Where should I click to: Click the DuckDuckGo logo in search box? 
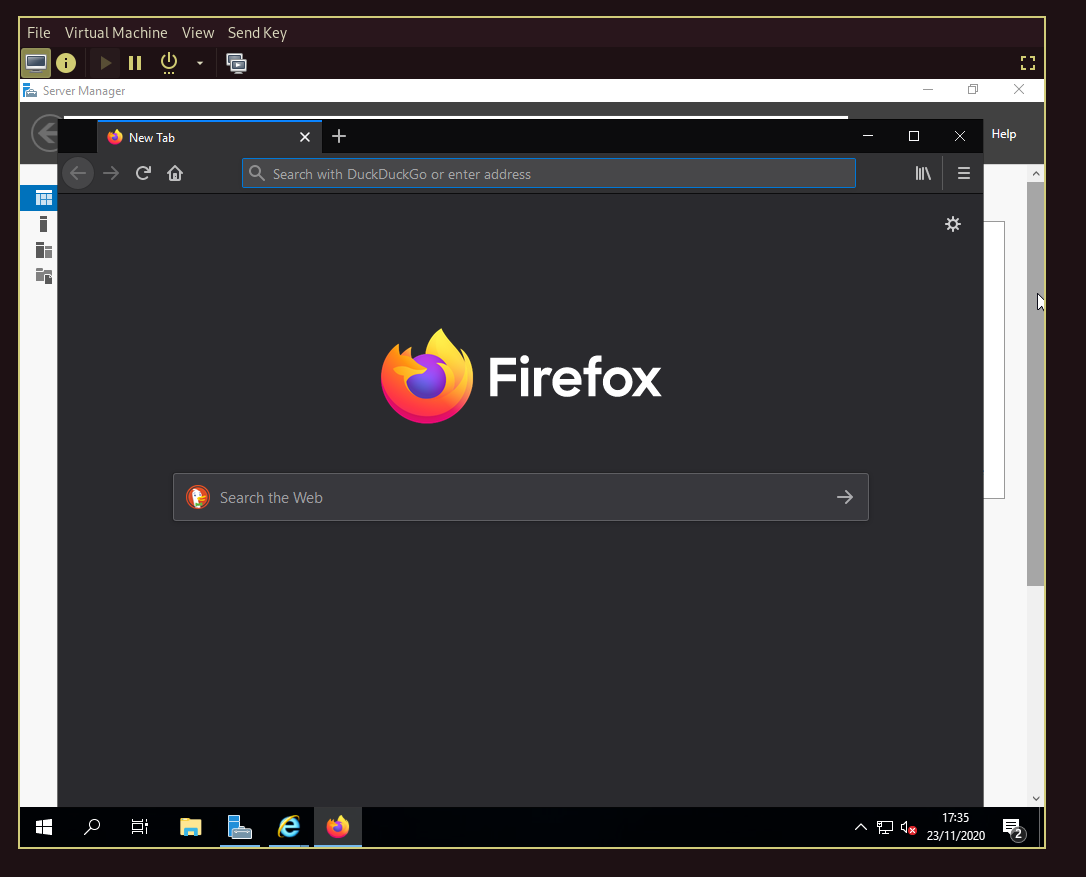198,497
